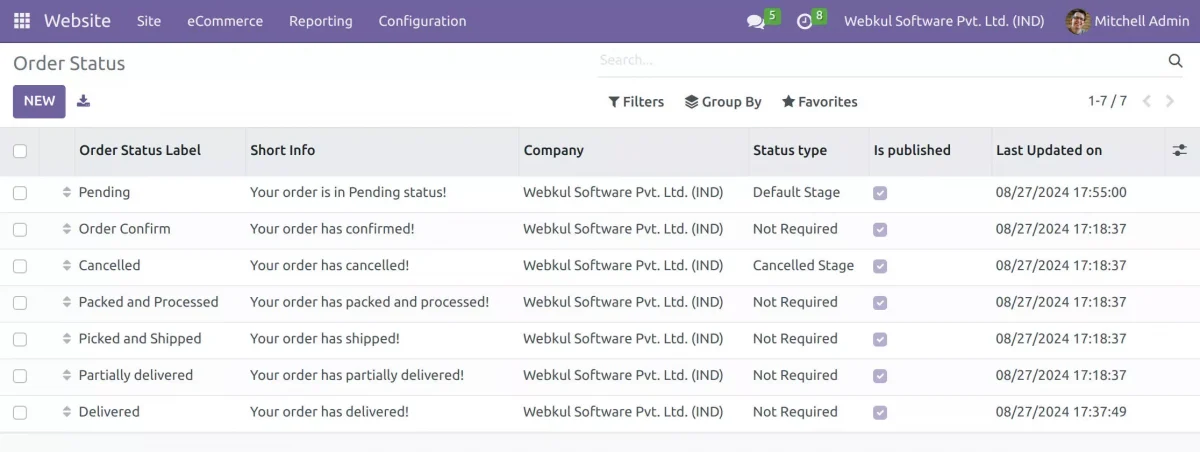Toggle Is published for Pending row
The width and height of the screenshot is (1200, 452).
[x=880, y=193]
